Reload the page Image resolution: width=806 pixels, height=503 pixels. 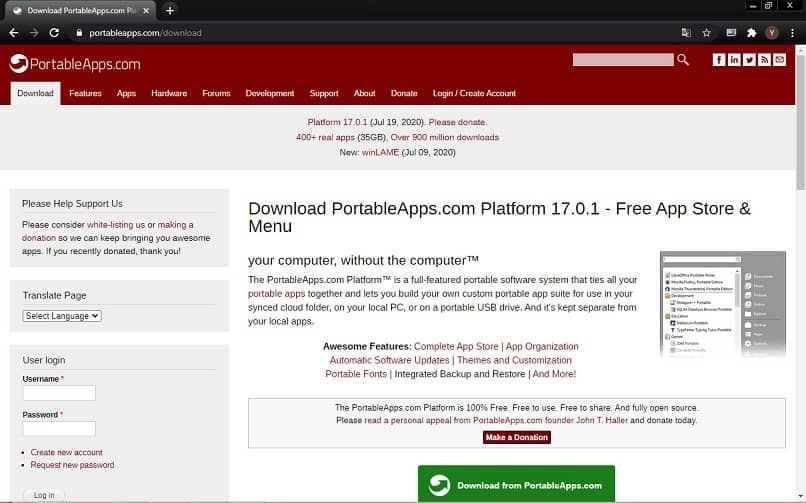tap(54, 33)
